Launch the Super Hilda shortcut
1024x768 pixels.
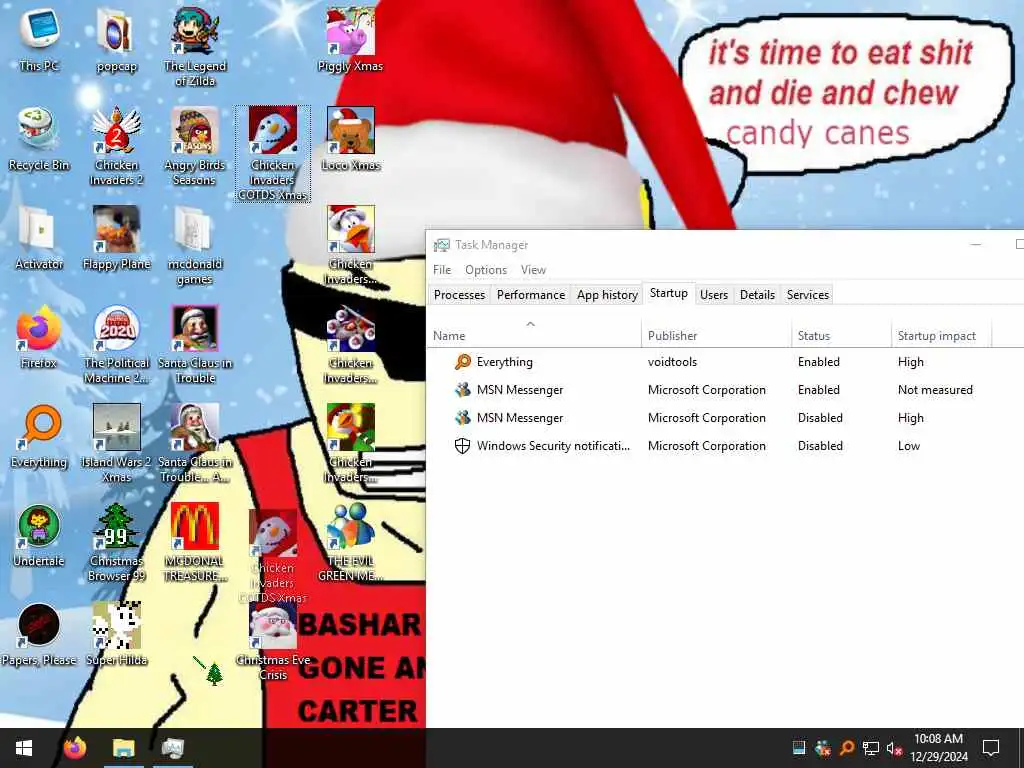116,635
